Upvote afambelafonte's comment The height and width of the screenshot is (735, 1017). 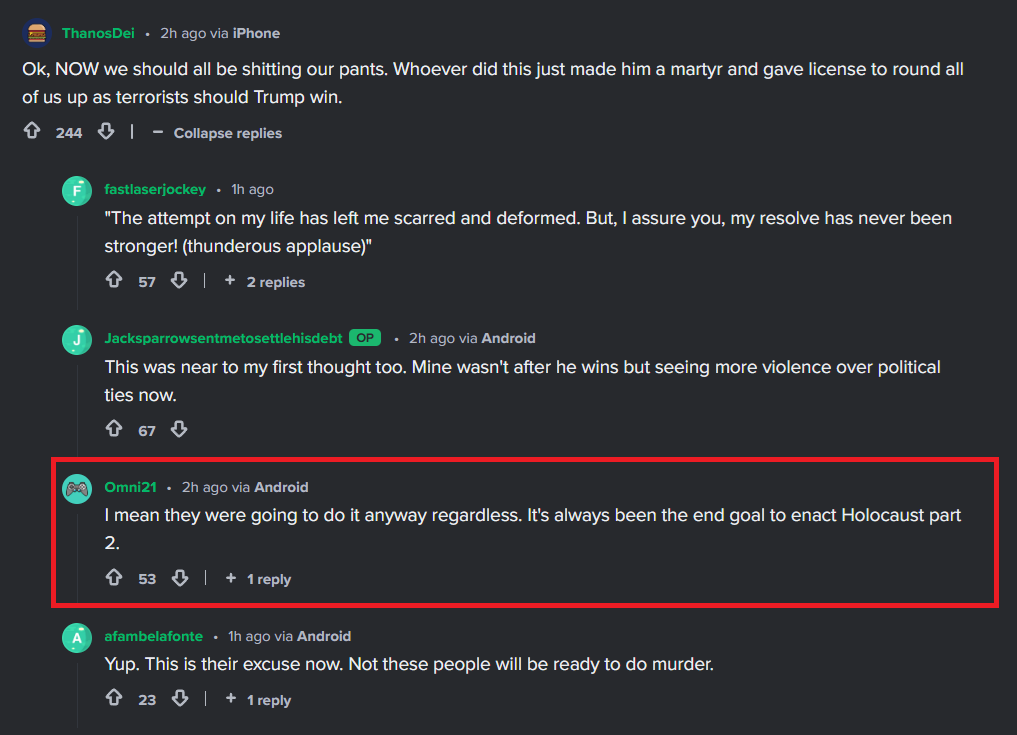pos(114,699)
